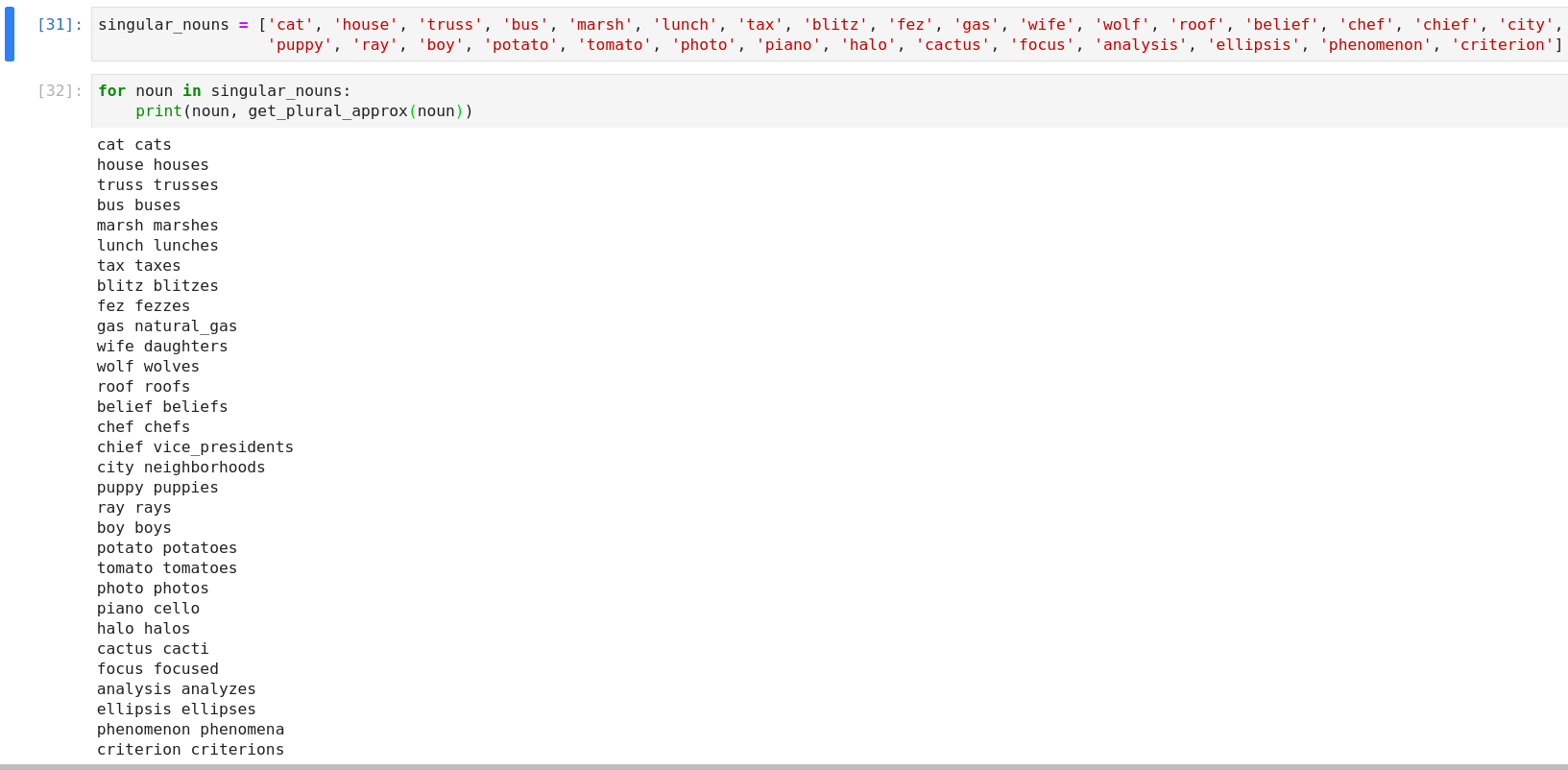Click the singular_nouns variable name in cell 31
The width and height of the screenshot is (1568, 770).
[x=163, y=24]
